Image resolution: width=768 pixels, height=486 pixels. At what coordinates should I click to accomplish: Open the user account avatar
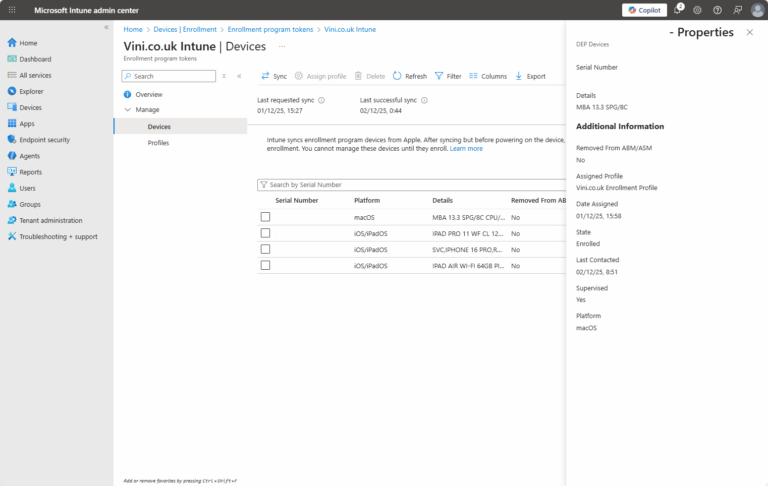[x=757, y=10]
